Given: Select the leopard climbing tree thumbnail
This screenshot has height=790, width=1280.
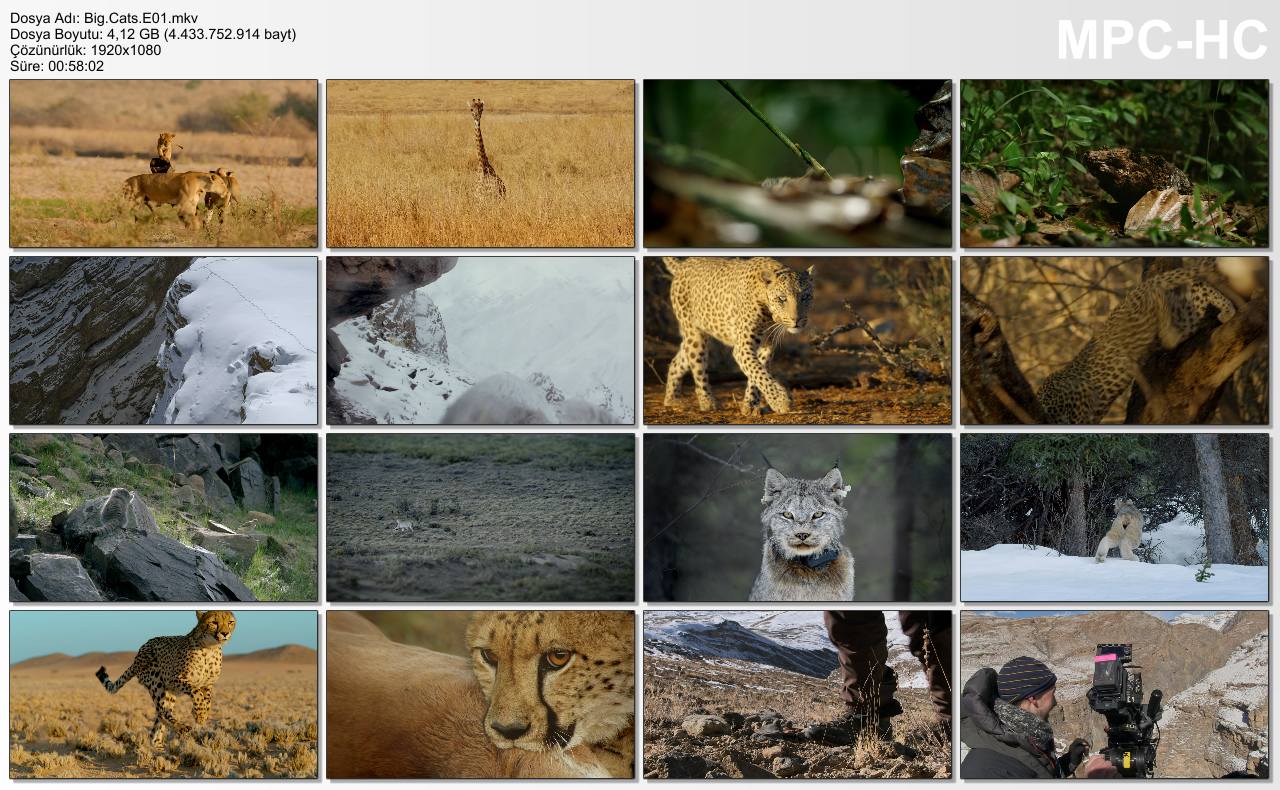Looking at the screenshot, I should point(1115,341).
